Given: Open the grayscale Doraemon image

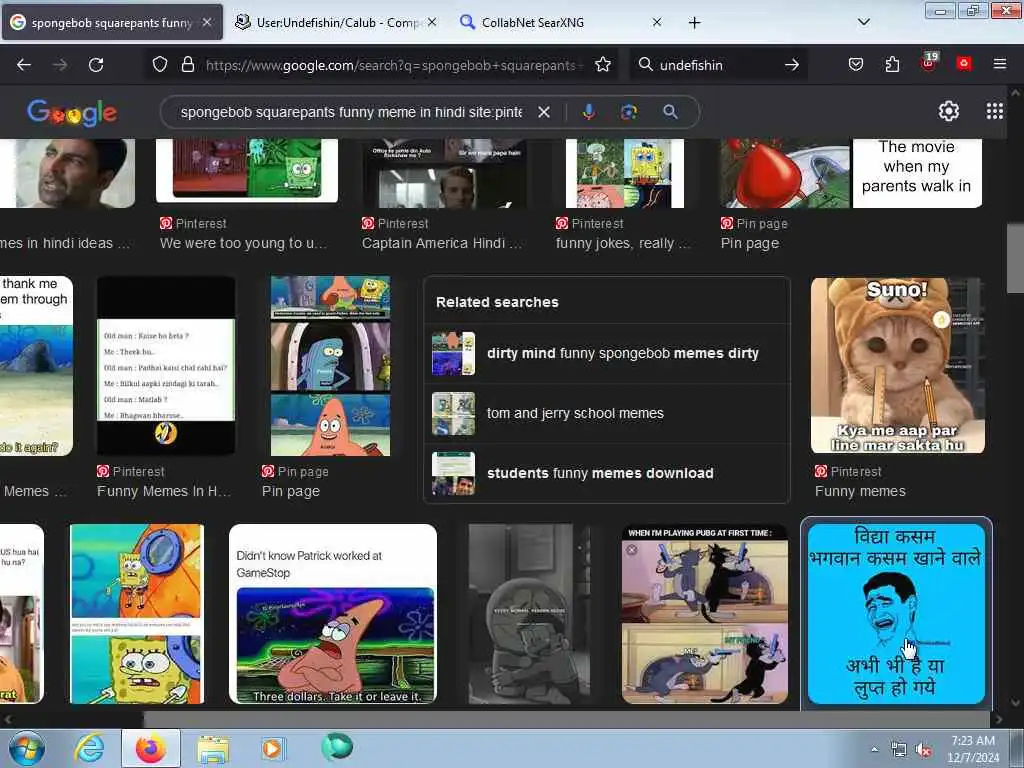Looking at the screenshot, I should pos(529,614).
